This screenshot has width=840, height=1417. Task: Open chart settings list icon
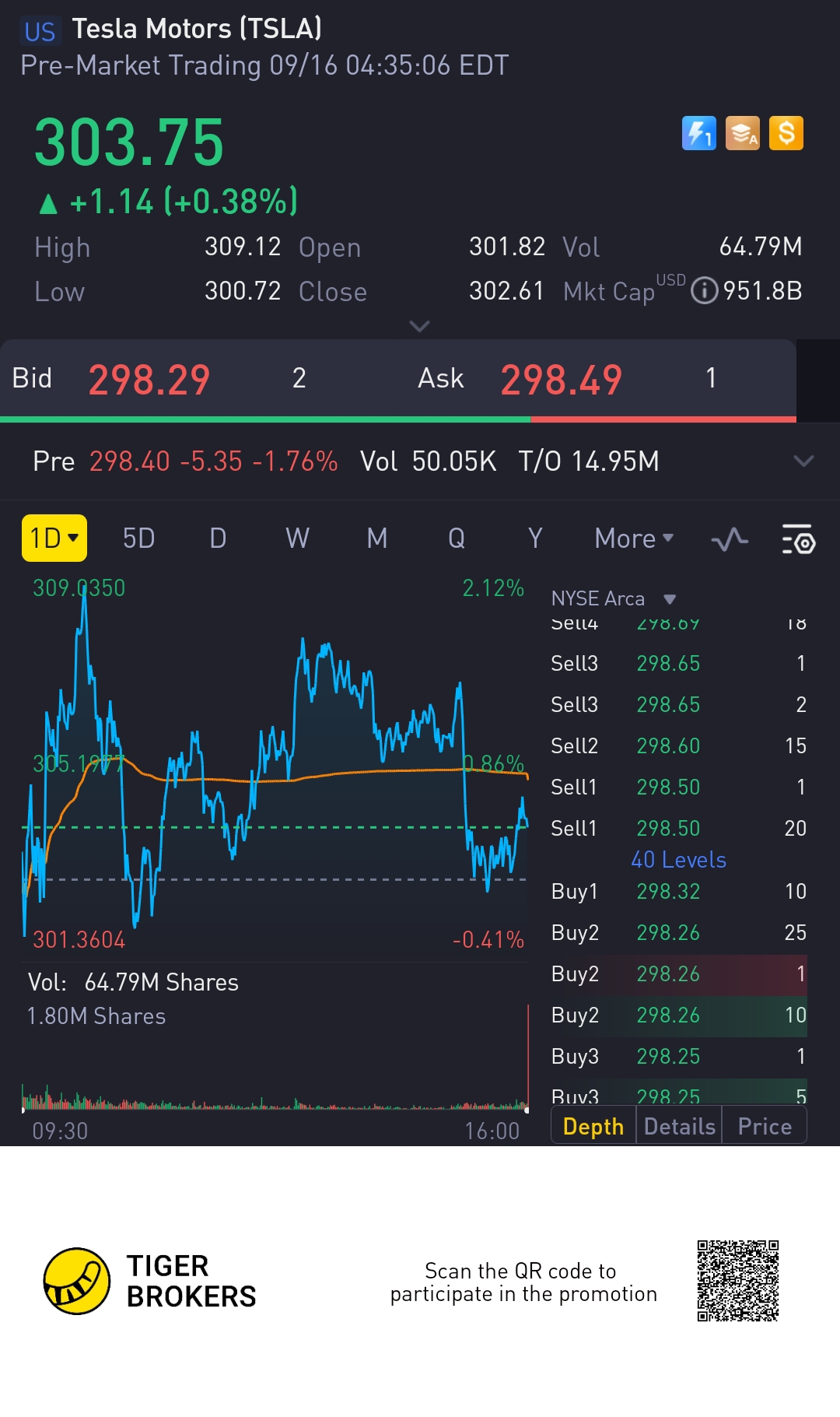click(798, 538)
